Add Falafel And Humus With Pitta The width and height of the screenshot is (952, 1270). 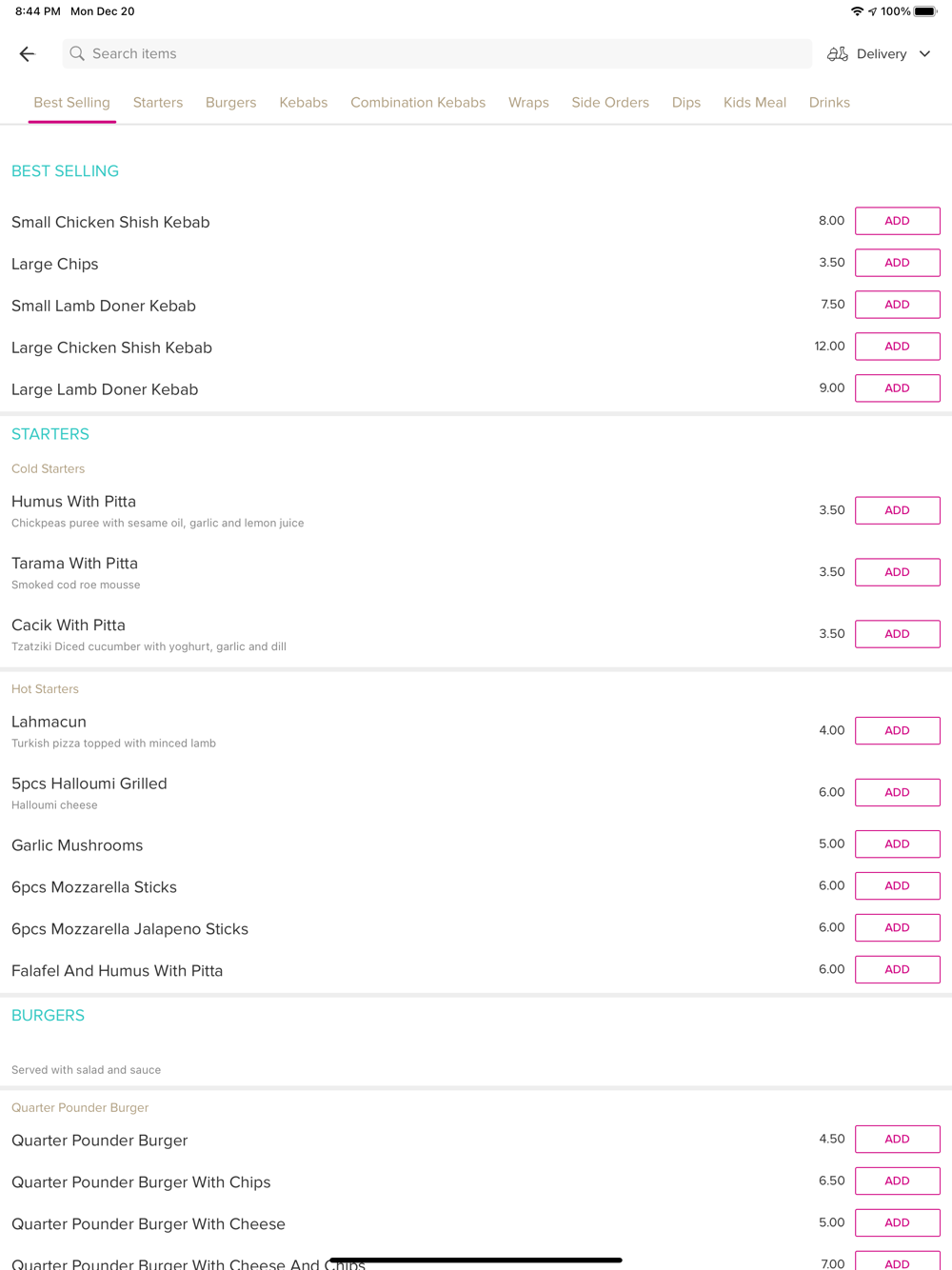coord(897,969)
